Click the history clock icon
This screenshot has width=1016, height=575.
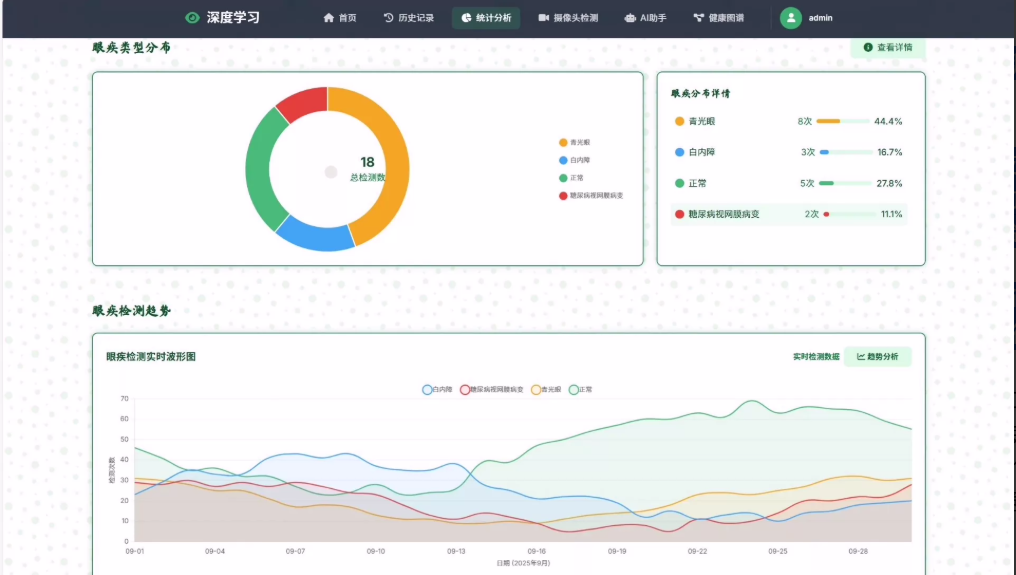(389, 18)
